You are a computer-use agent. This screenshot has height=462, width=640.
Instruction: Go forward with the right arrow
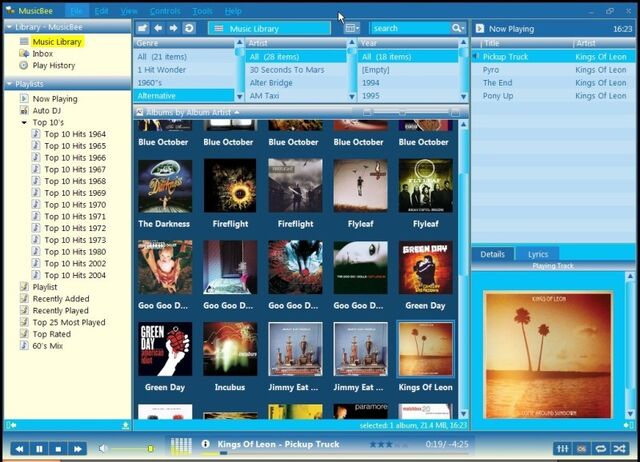click(173, 28)
